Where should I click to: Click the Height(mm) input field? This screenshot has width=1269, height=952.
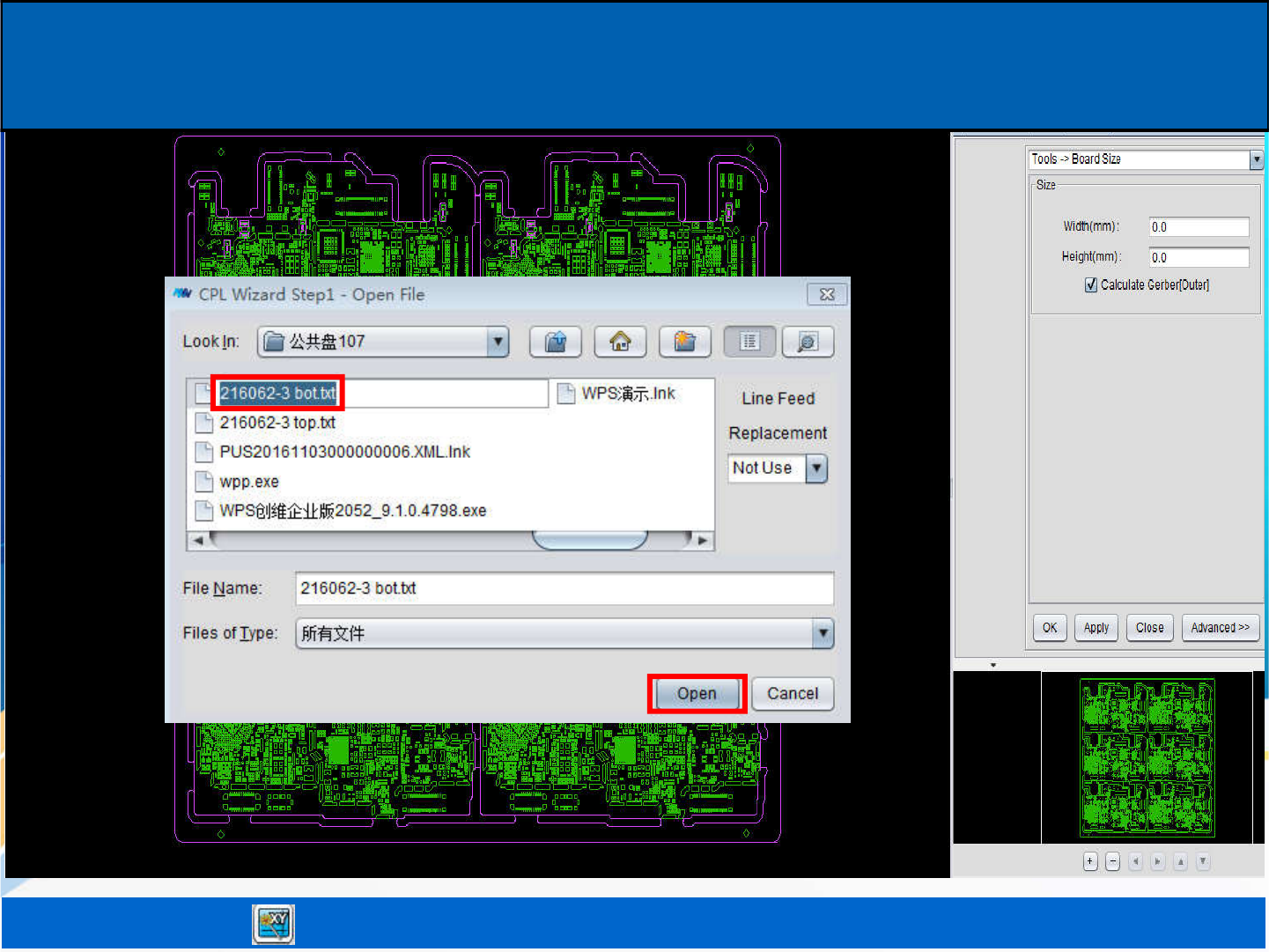(1199, 257)
